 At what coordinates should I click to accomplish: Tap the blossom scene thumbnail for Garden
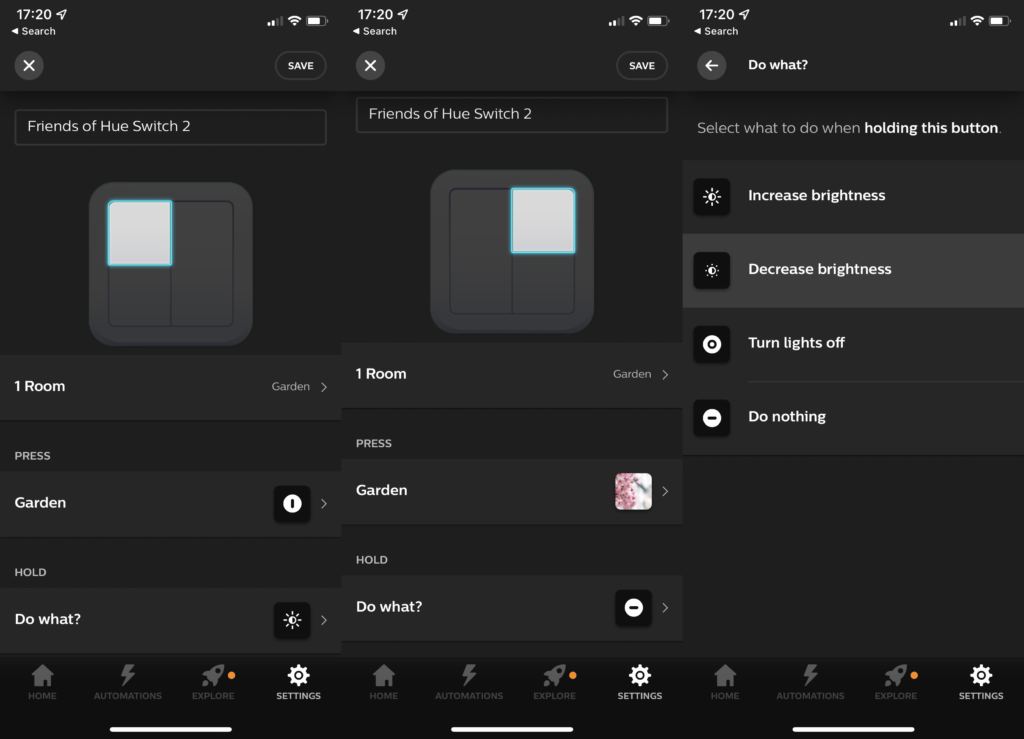[633, 491]
